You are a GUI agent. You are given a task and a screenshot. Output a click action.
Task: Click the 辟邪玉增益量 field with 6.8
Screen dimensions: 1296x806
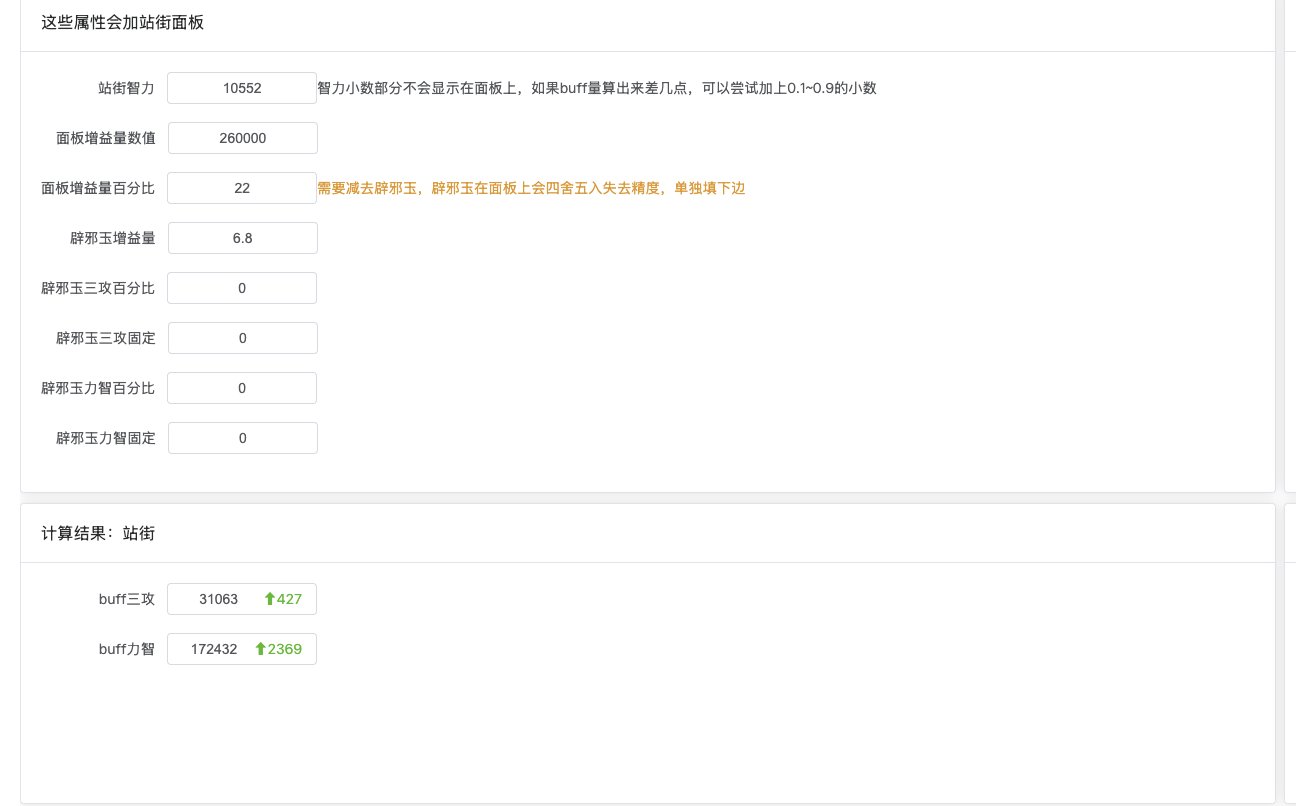(x=242, y=238)
